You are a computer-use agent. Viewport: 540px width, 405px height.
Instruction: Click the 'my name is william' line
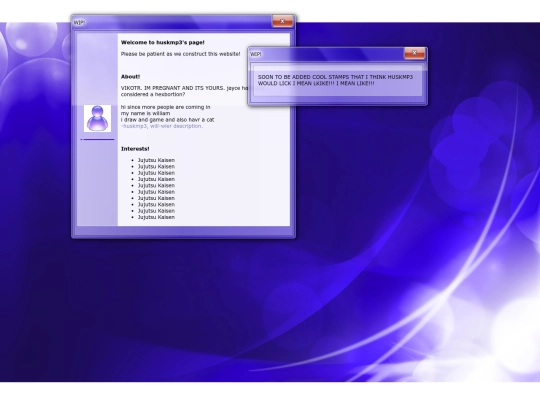pyautogui.click(x=145, y=113)
